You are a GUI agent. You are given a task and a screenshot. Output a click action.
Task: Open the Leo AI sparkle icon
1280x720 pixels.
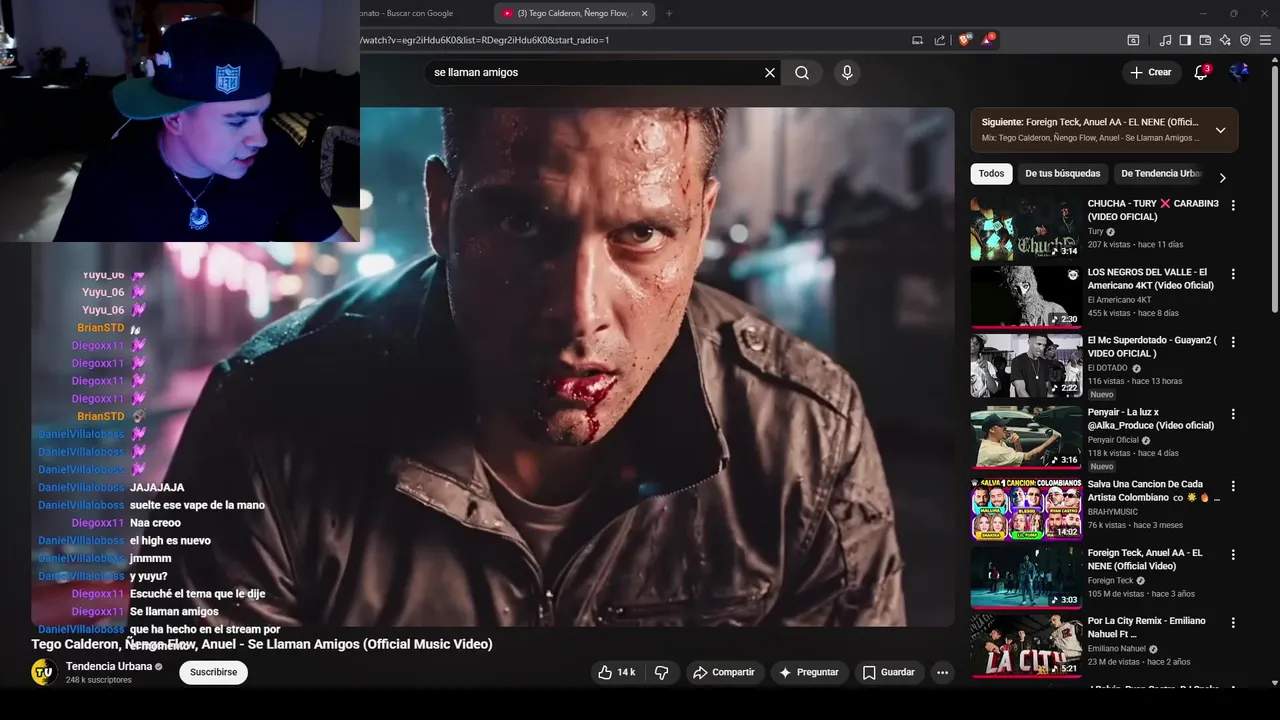(x=1225, y=40)
